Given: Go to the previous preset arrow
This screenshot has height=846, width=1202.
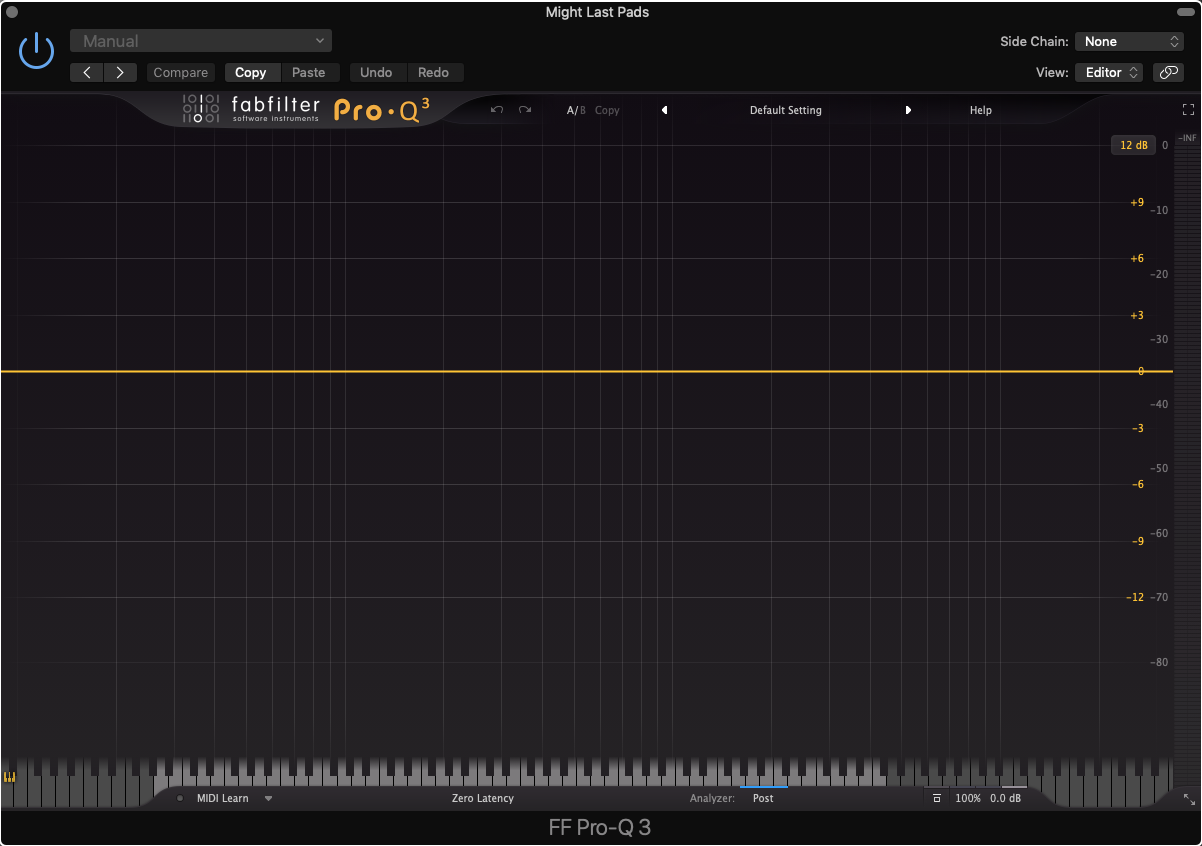Looking at the screenshot, I should click(87, 72).
